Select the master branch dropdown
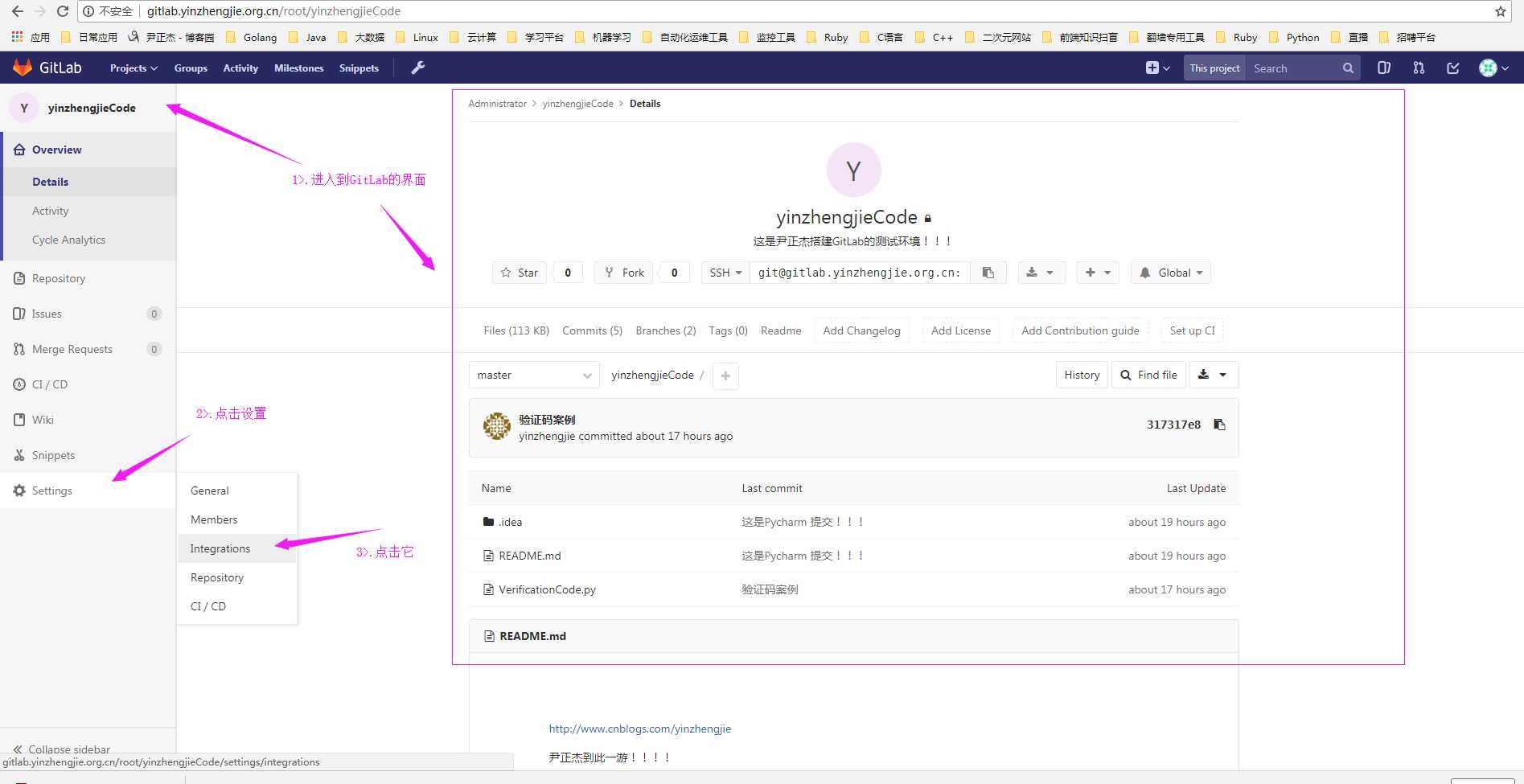Viewport: 1524px width, 784px height. click(534, 375)
